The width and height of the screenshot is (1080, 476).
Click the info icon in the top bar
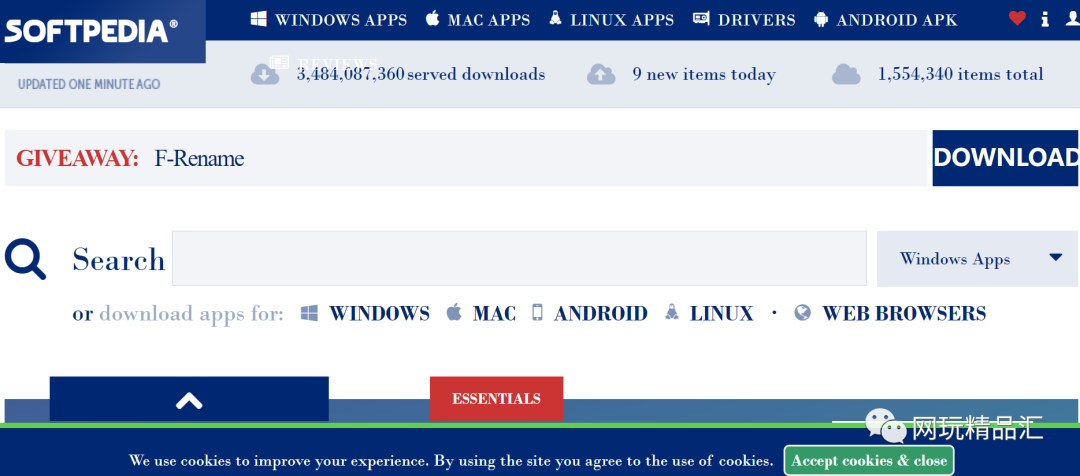(1046, 19)
